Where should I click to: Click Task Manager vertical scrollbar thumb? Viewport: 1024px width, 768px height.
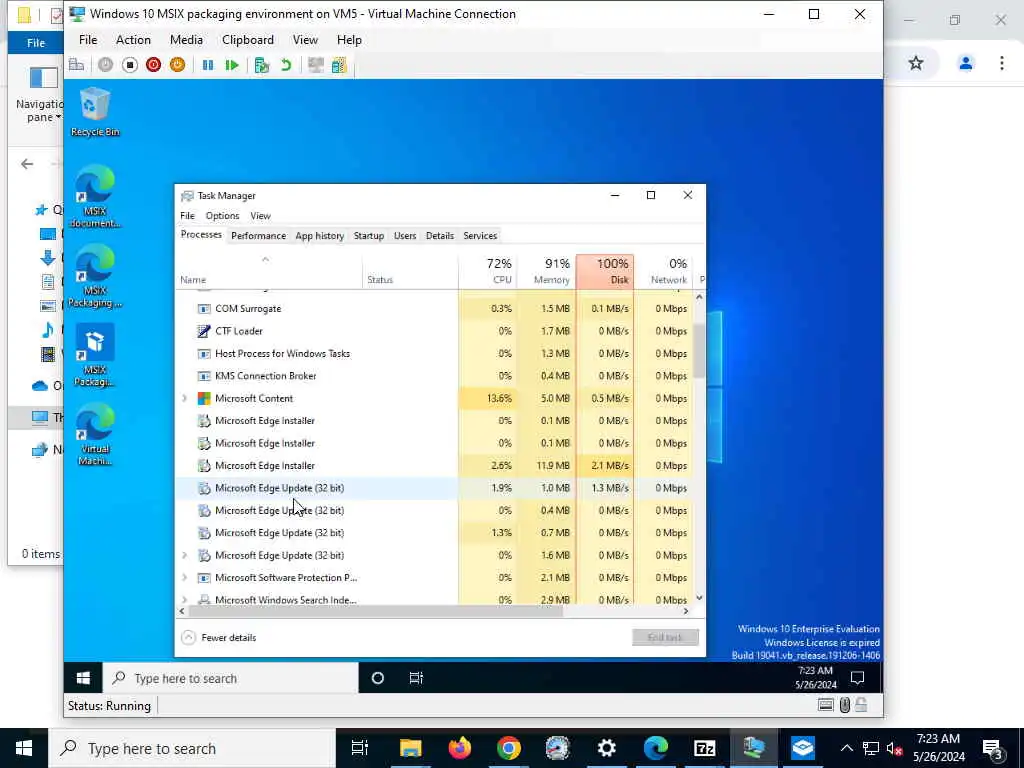point(699,351)
